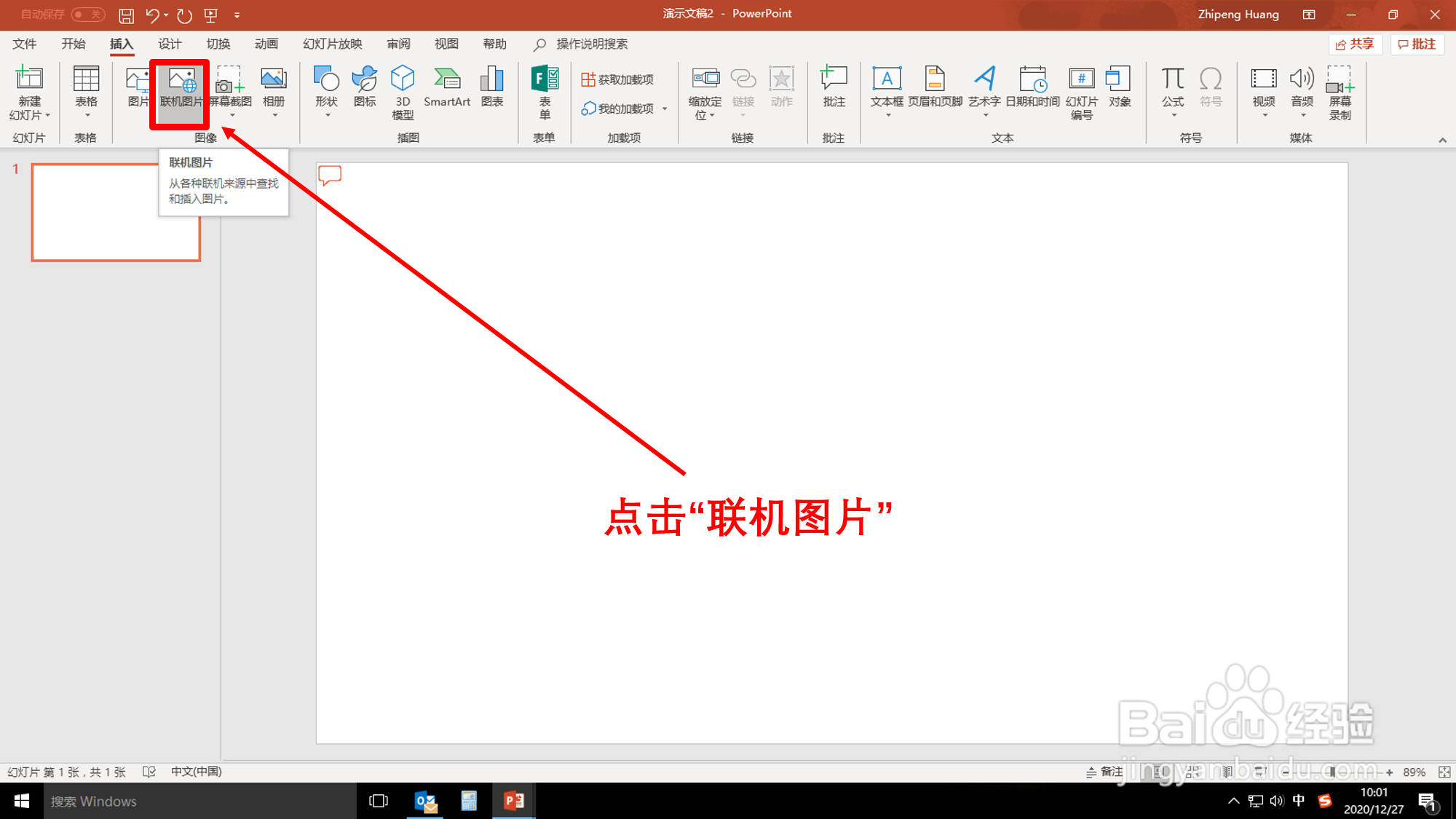The height and width of the screenshot is (819, 1456).
Task: Click 获取加载项 get add-ins
Action: coord(617,79)
